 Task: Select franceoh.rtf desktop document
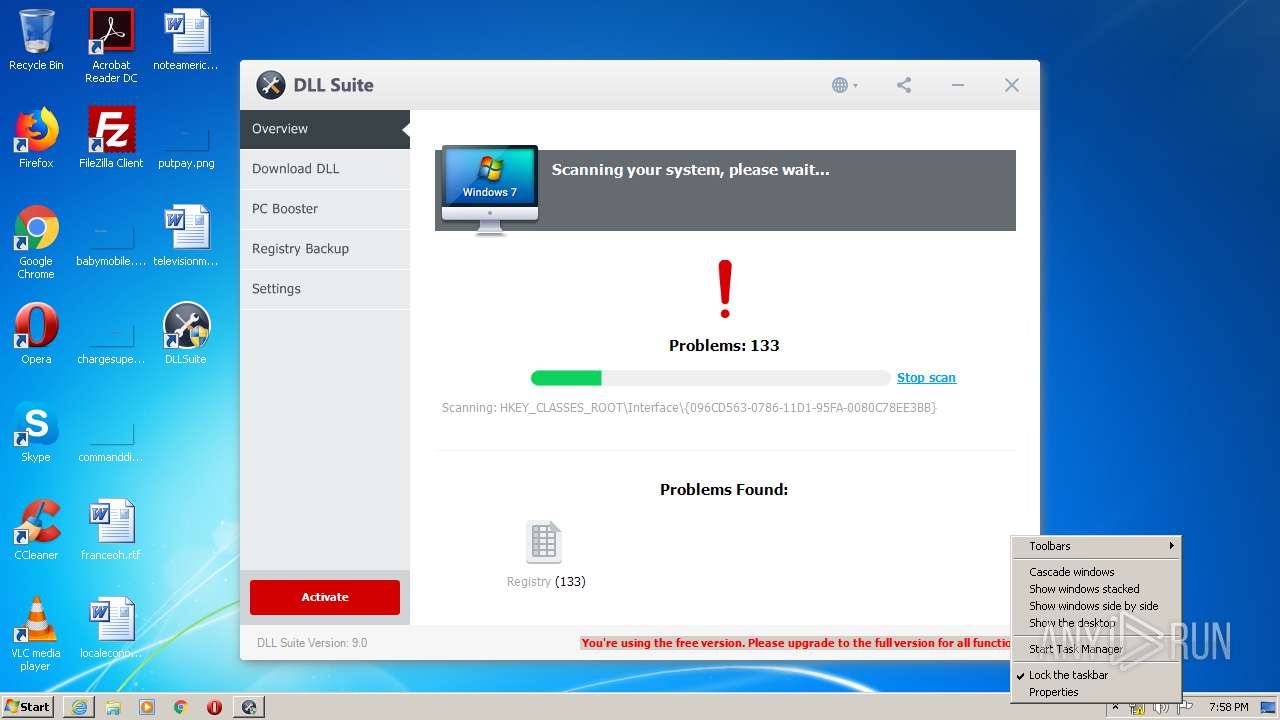tap(111, 530)
